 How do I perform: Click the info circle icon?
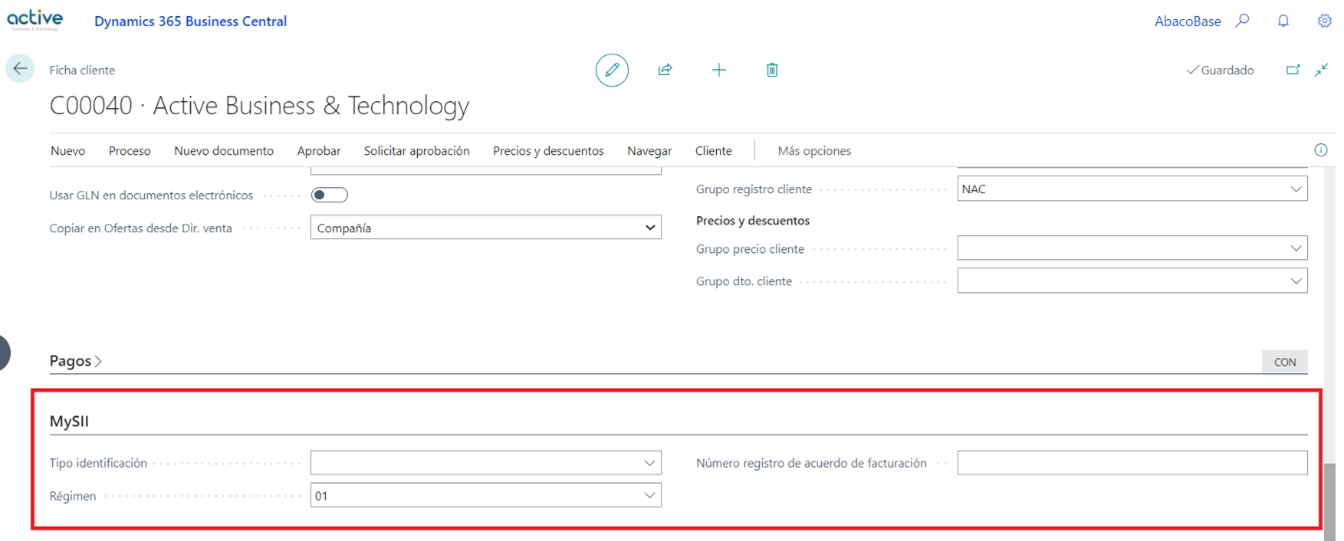[x=1321, y=151]
